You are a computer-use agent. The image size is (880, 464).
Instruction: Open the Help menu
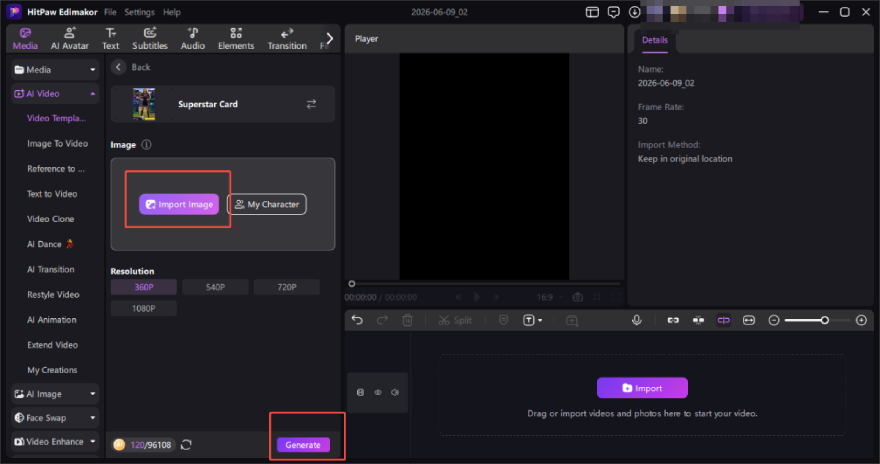click(171, 12)
